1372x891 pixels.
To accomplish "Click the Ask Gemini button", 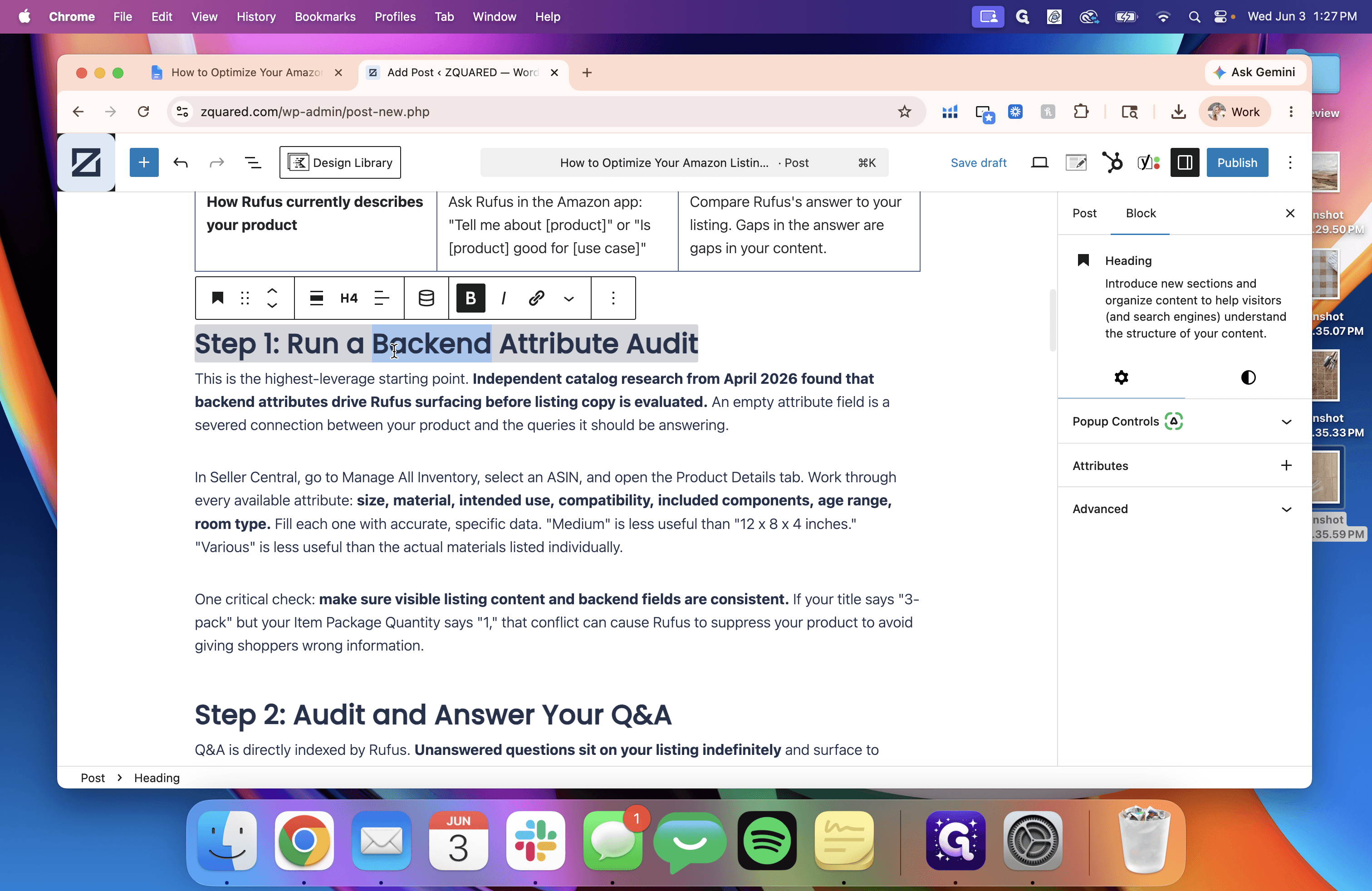I will (x=1255, y=72).
